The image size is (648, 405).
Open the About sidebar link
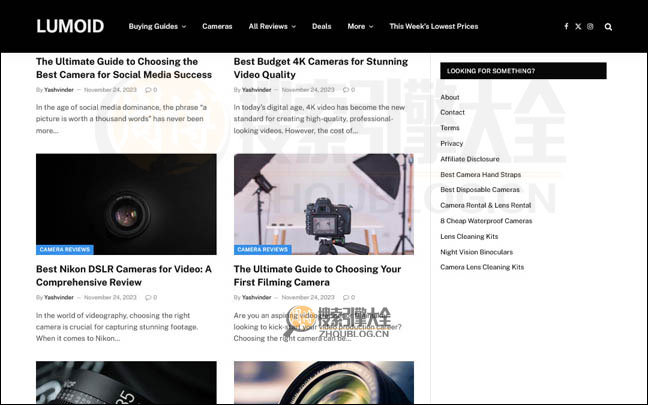[450, 97]
